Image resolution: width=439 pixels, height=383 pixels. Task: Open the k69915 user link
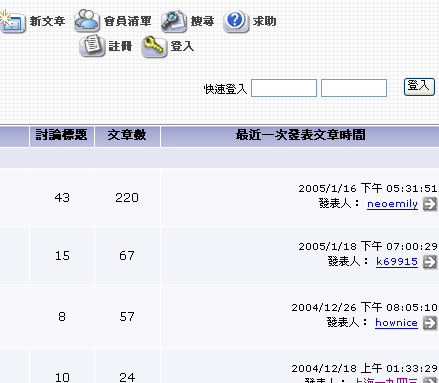[397, 261]
